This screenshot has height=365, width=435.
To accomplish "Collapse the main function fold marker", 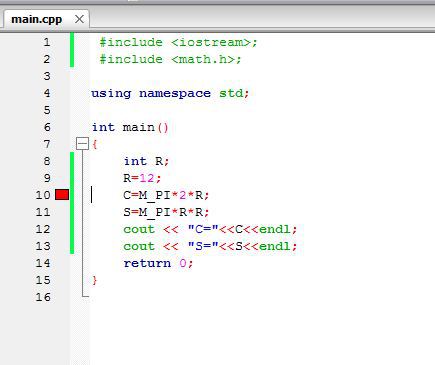I will [x=82, y=144].
